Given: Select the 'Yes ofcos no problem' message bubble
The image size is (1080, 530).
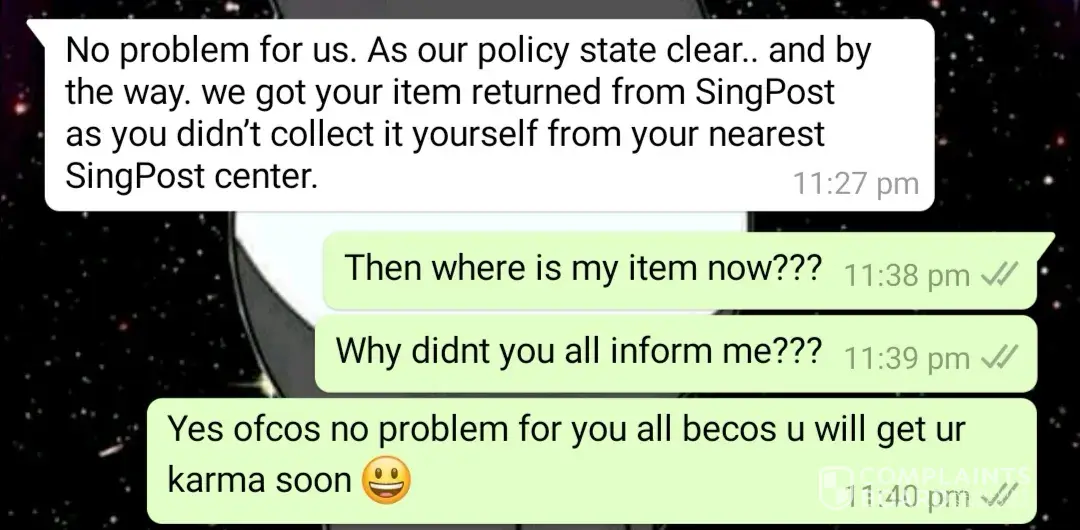Looking at the screenshot, I should click(x=592, y=460).
